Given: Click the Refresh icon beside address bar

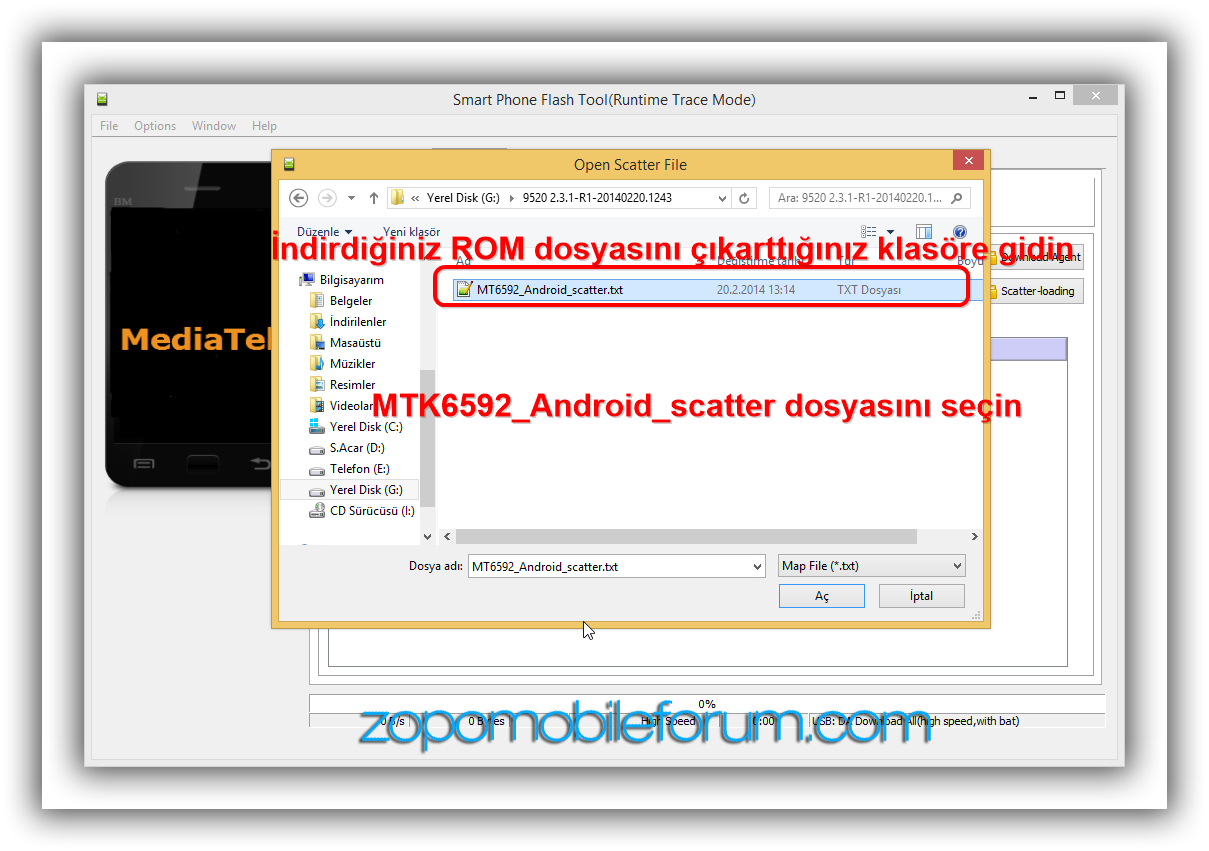Looking at the screenshot, I should (x=744, y=198).
